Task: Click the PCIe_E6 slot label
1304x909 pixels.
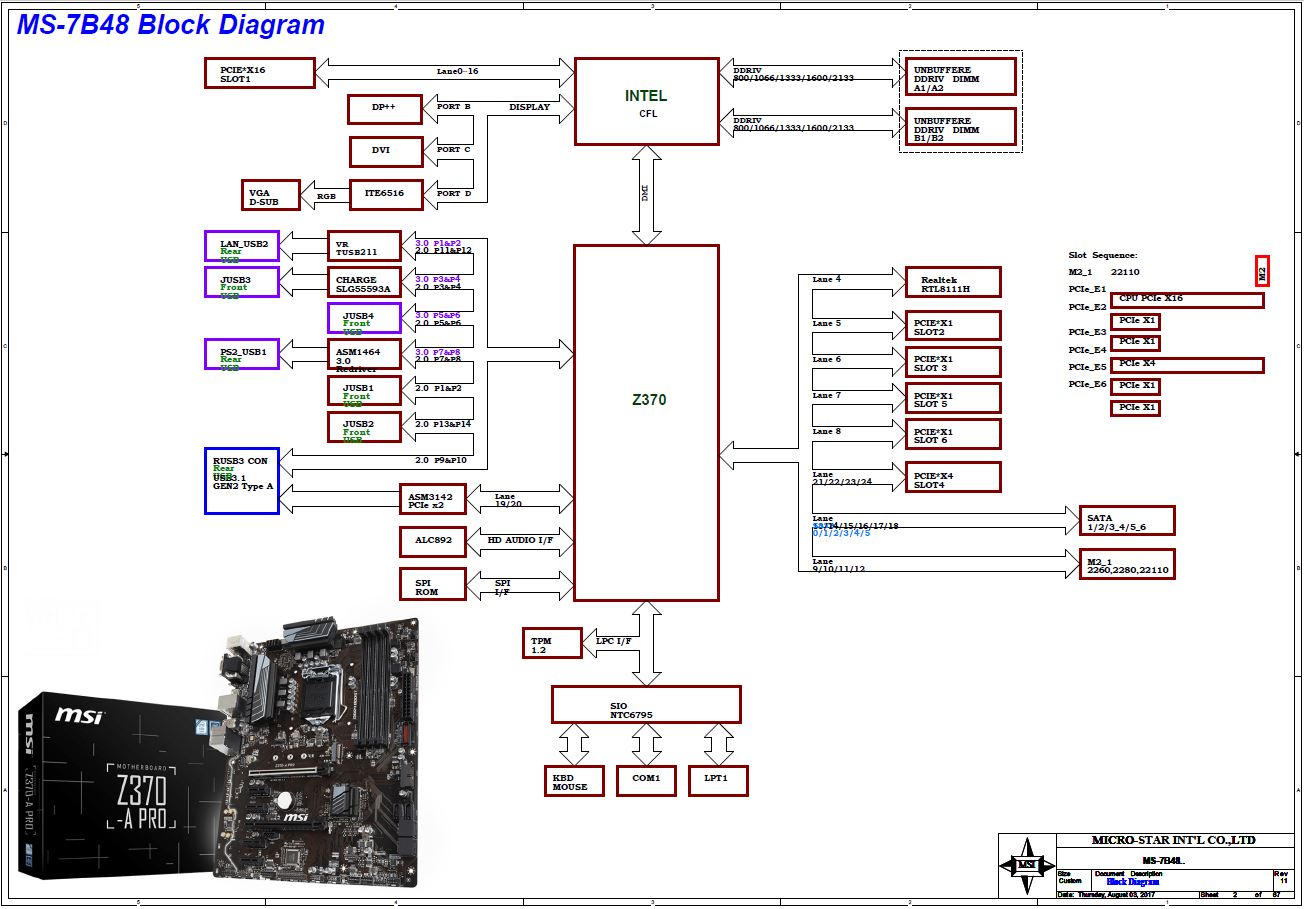Action: click(1087, 384)
